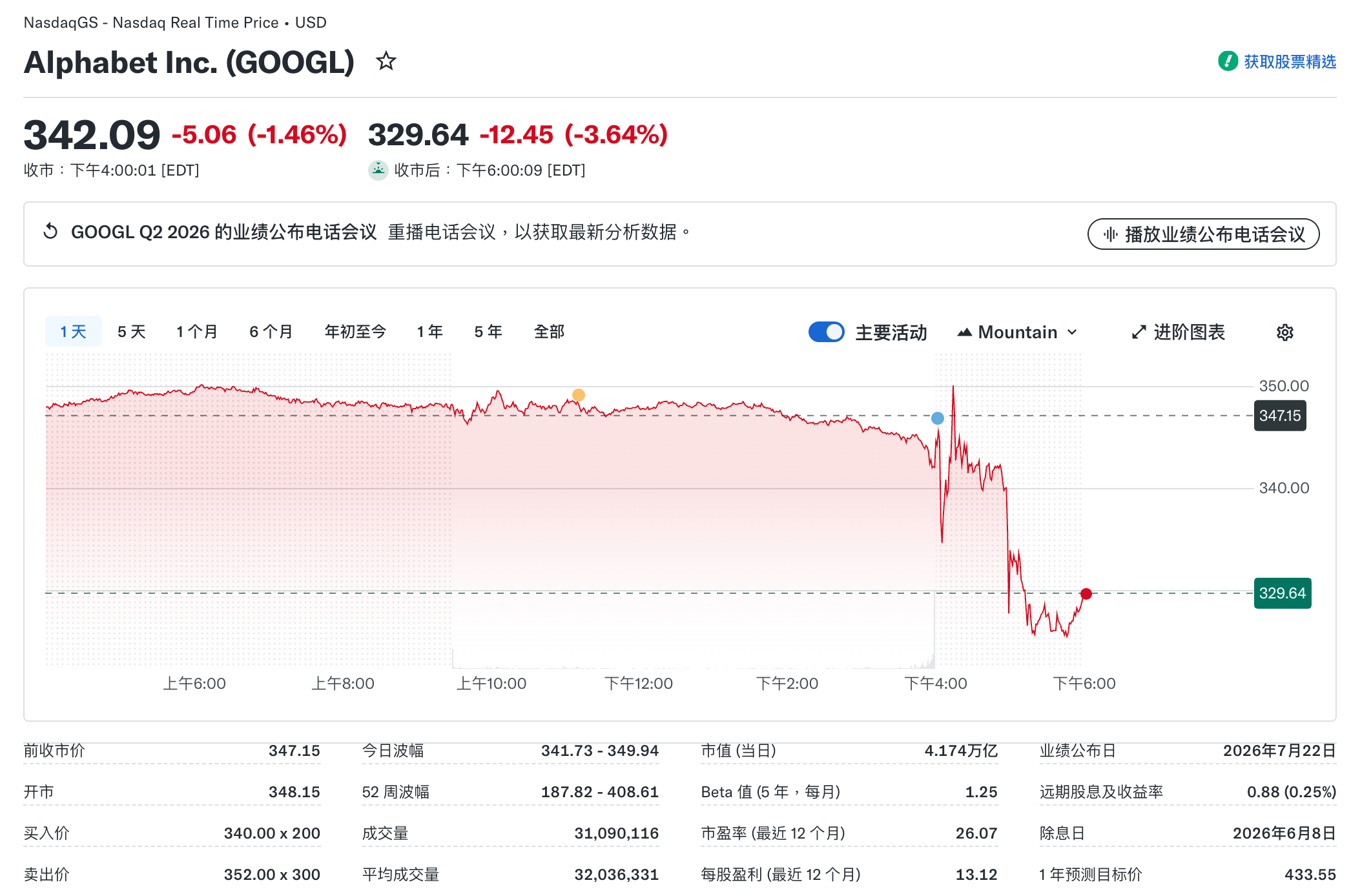This screenshot has width=1351, height=896.
Task: Click the 下午4:00 axis label
Action: (x=936, y=684)
